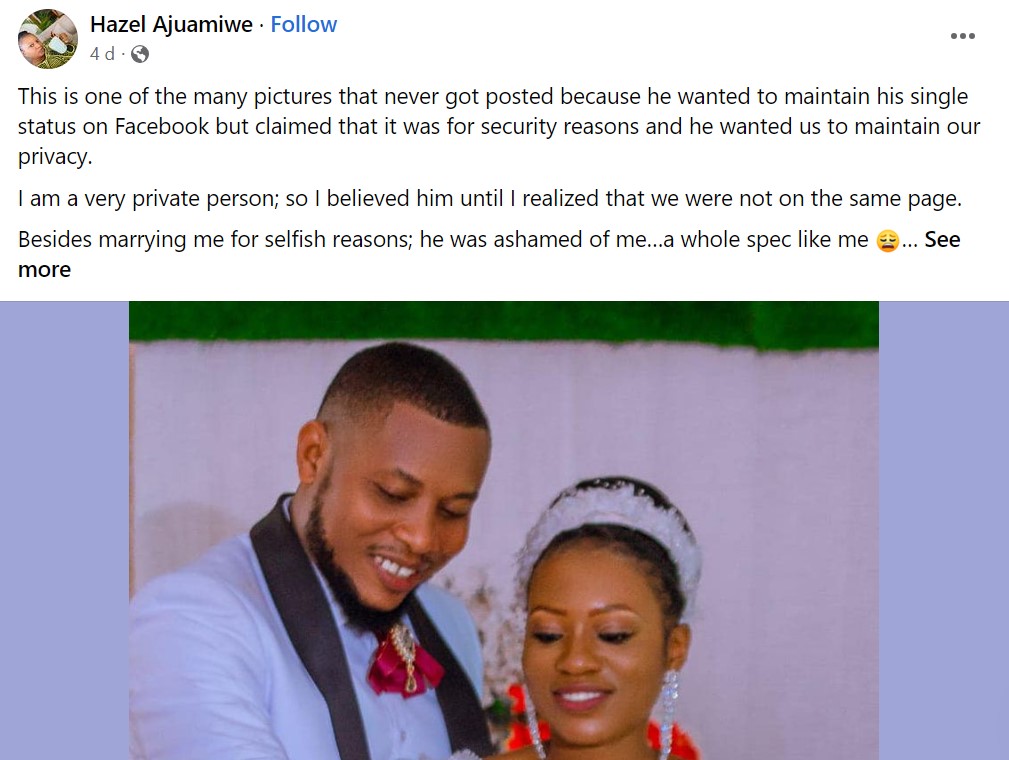Click the word Facebook in the post text
Viewport: 1009px width, 760px height.
162,126
